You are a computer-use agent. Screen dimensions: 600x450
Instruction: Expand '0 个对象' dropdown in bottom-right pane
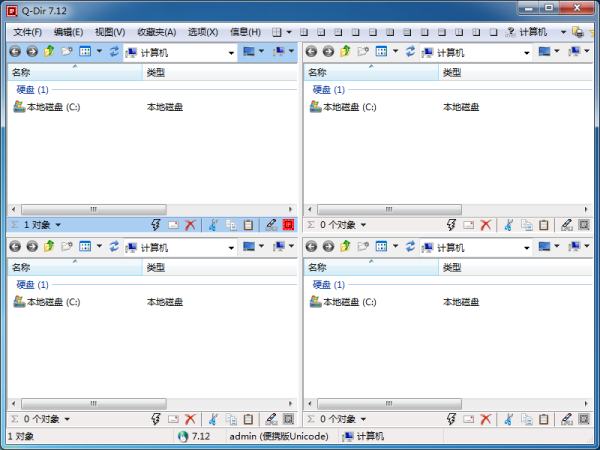pos(363,419)
